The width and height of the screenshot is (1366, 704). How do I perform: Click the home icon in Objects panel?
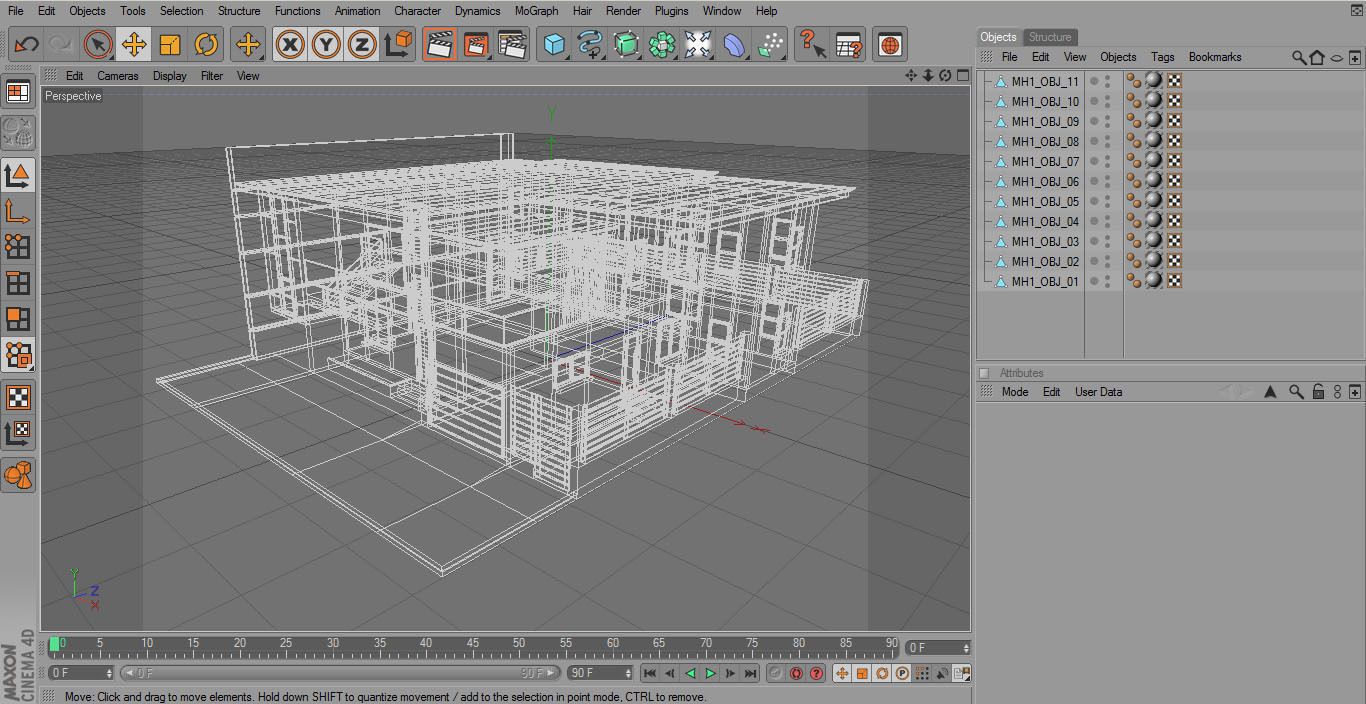1317,57
